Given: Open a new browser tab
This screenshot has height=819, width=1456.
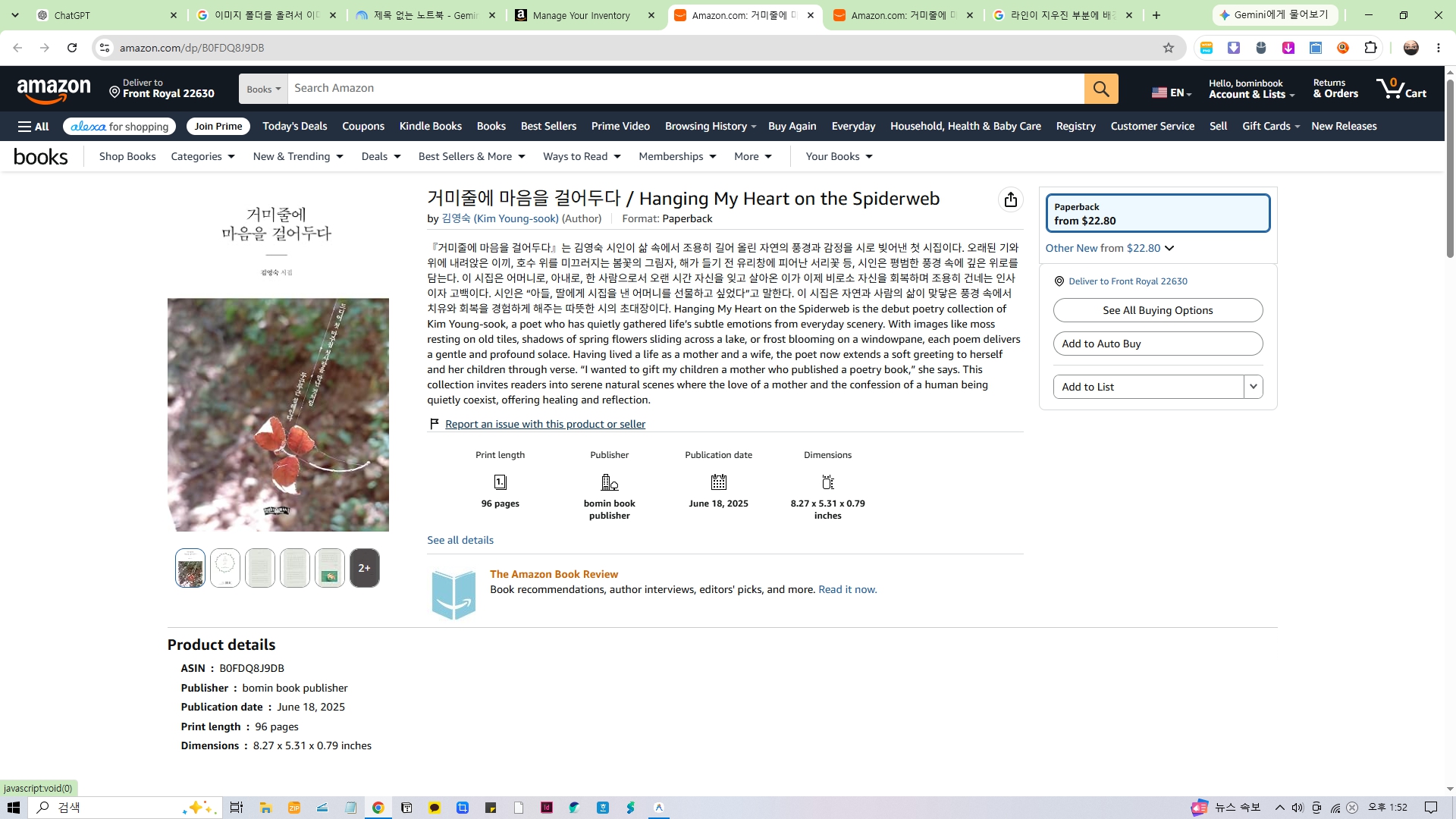Looking at the screenshot, I should tap(1156, 15).
